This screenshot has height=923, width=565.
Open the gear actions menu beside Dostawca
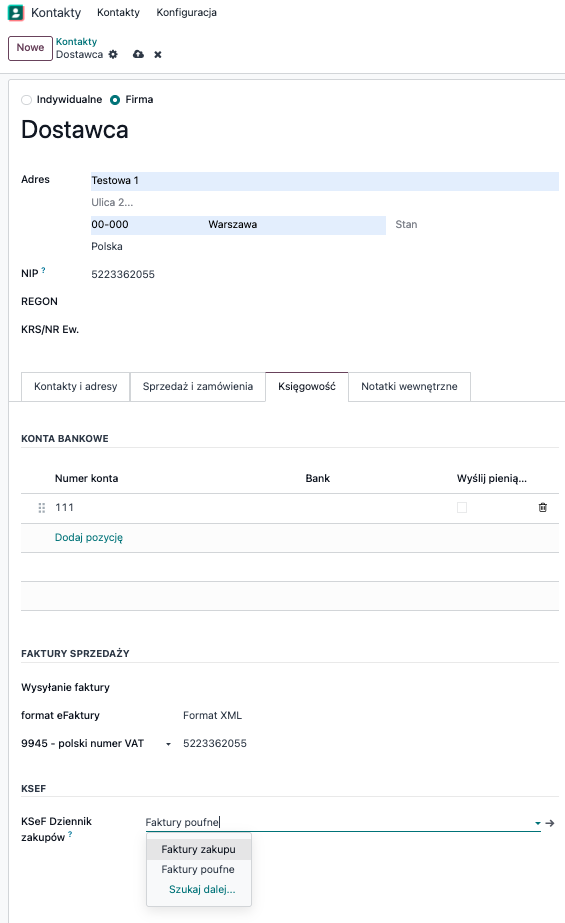(x=113, y=54)
